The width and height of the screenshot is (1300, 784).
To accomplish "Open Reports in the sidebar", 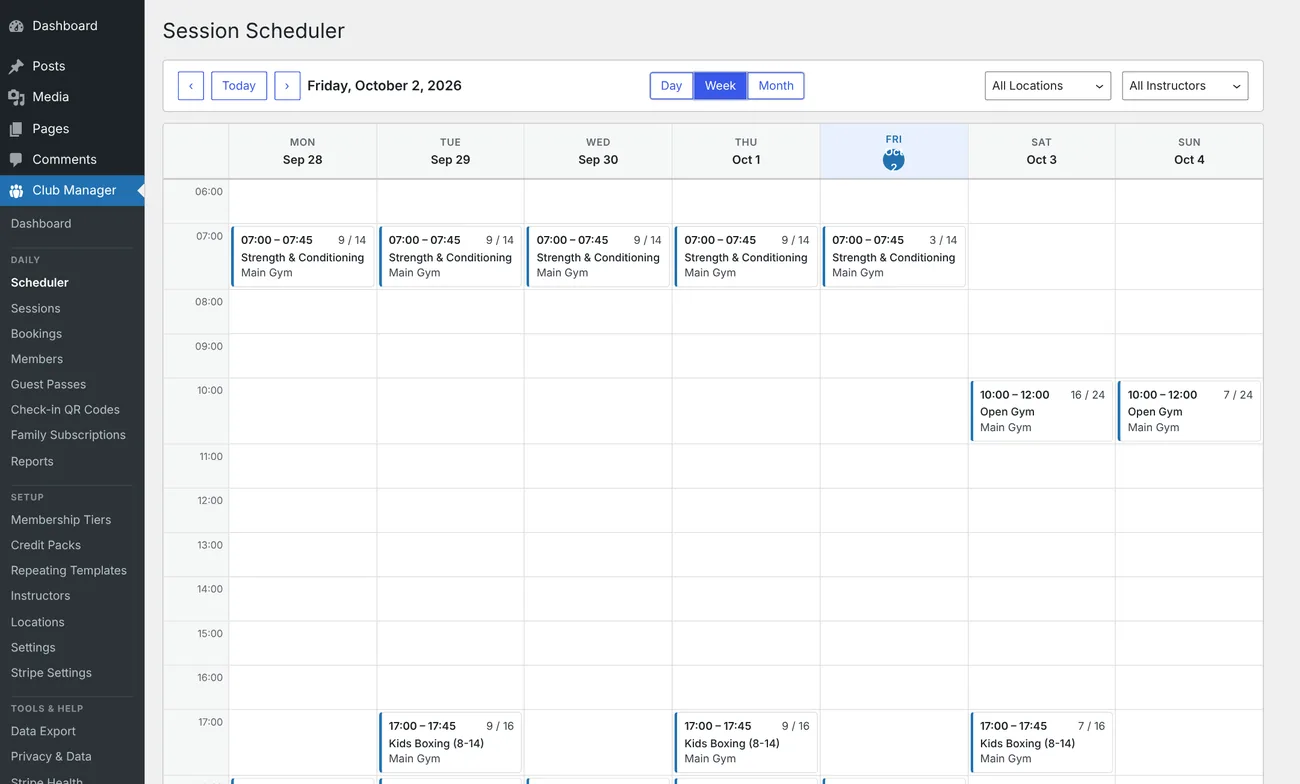I will click(32, 461).
